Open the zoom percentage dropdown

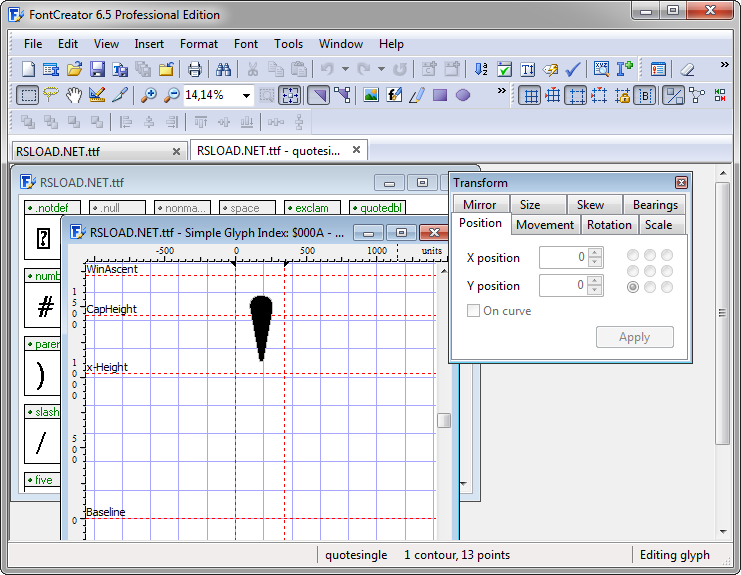tap(246, 95)
